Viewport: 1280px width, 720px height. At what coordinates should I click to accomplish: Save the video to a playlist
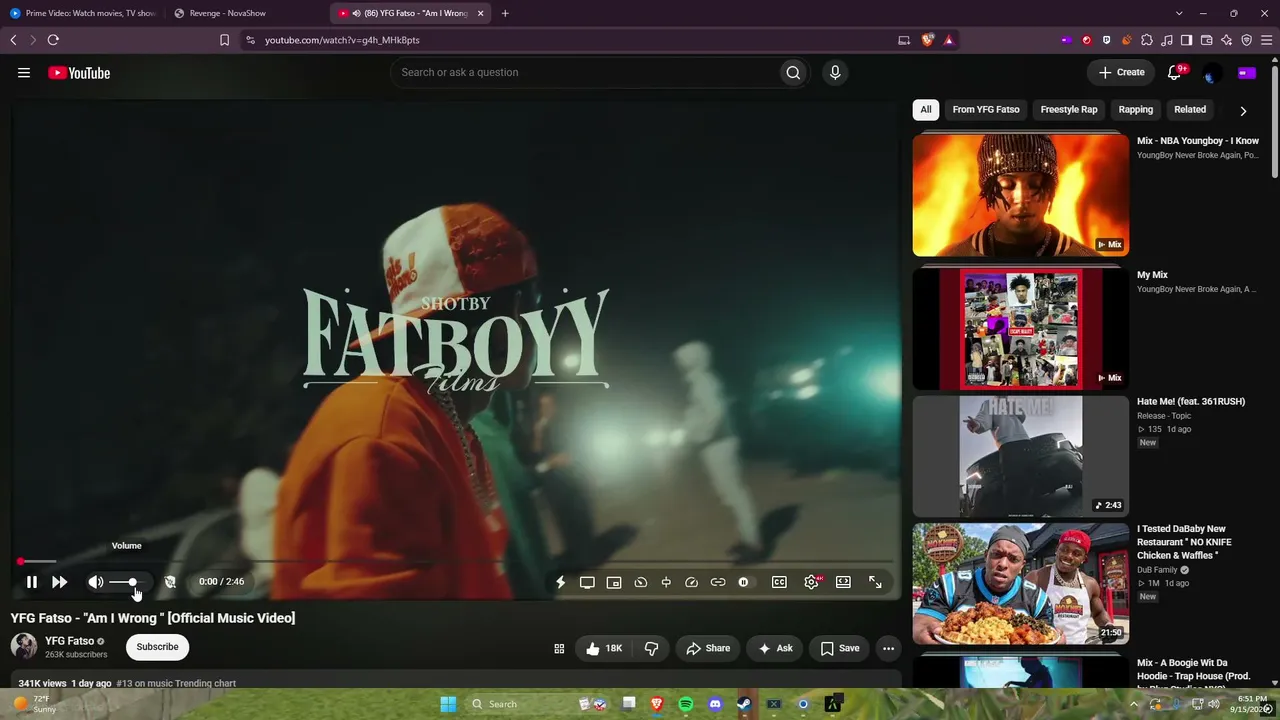[840, 648]
